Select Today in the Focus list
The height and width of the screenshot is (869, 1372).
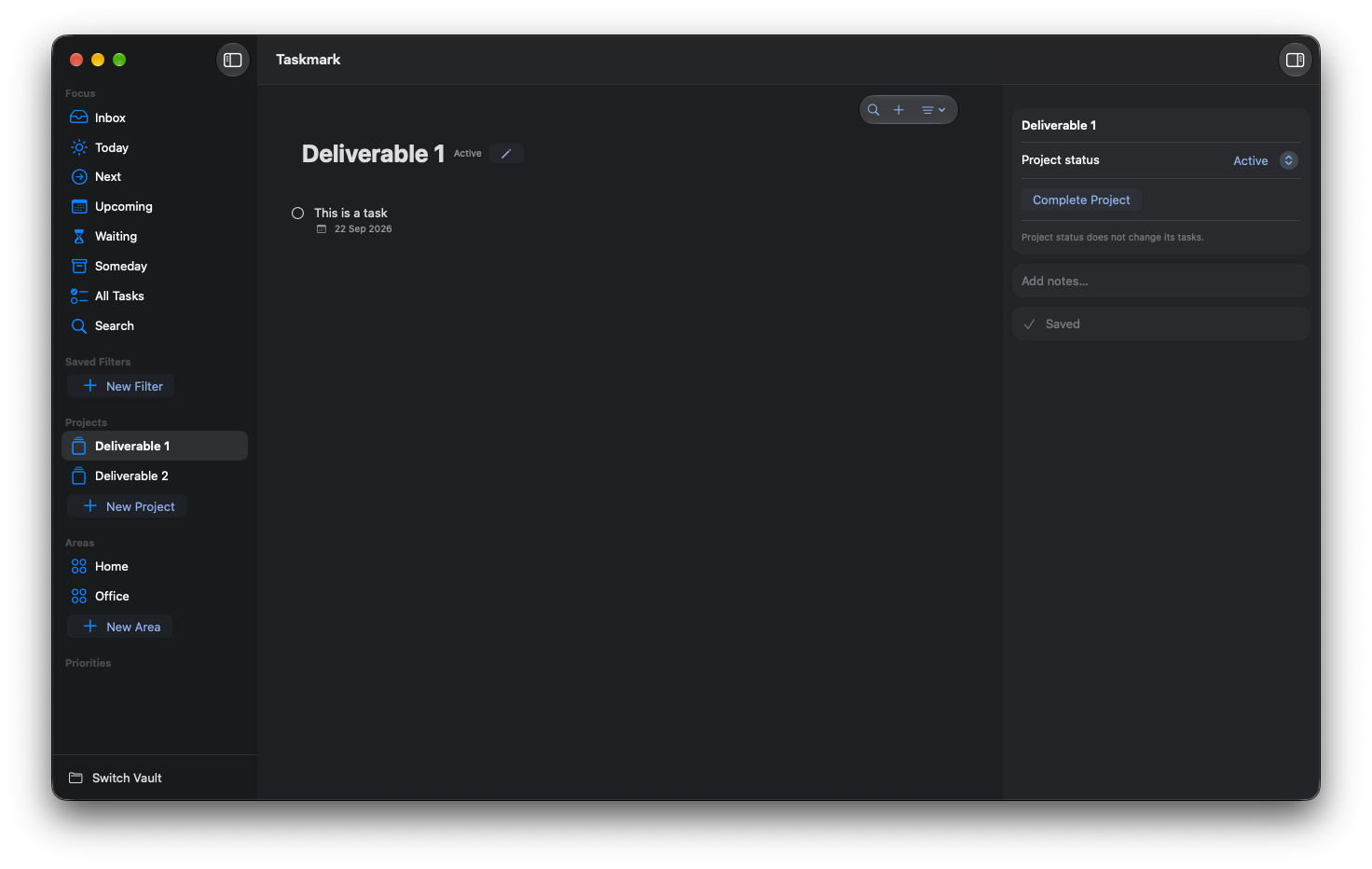[155, 147]
